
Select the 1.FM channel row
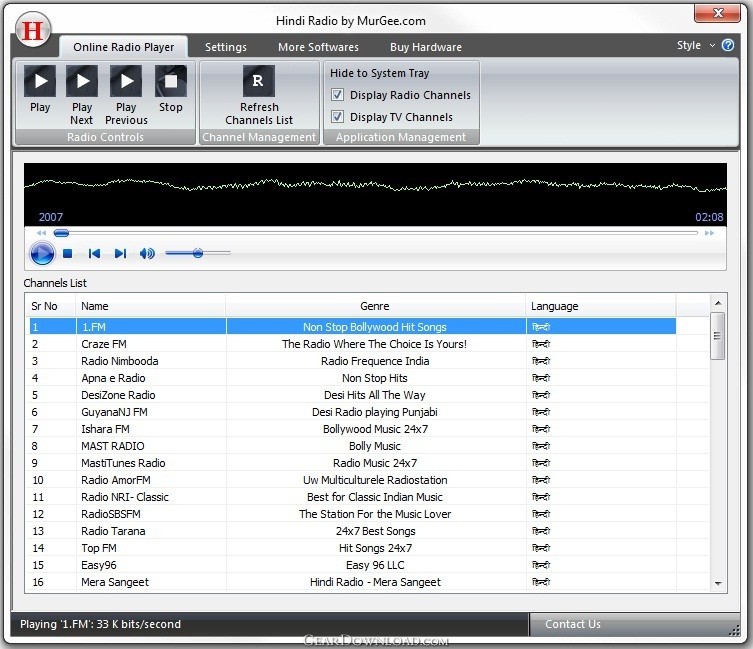(x=352, y=327)
